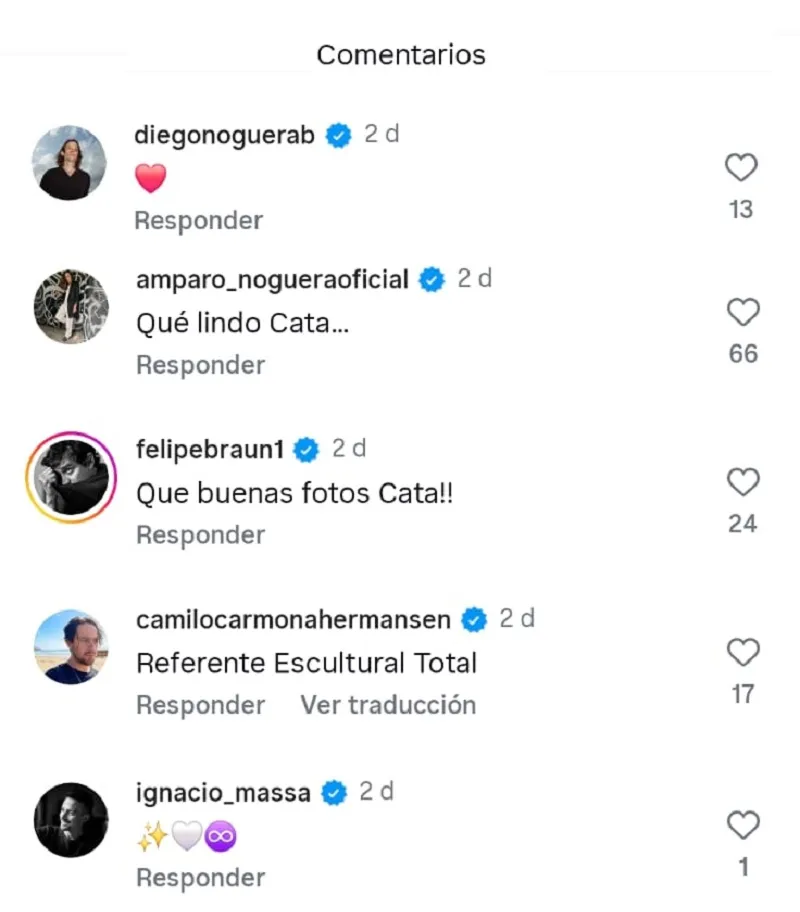Screen dimensions: 800x912
Task: Open username diegonoguerab
Action: 225,135
